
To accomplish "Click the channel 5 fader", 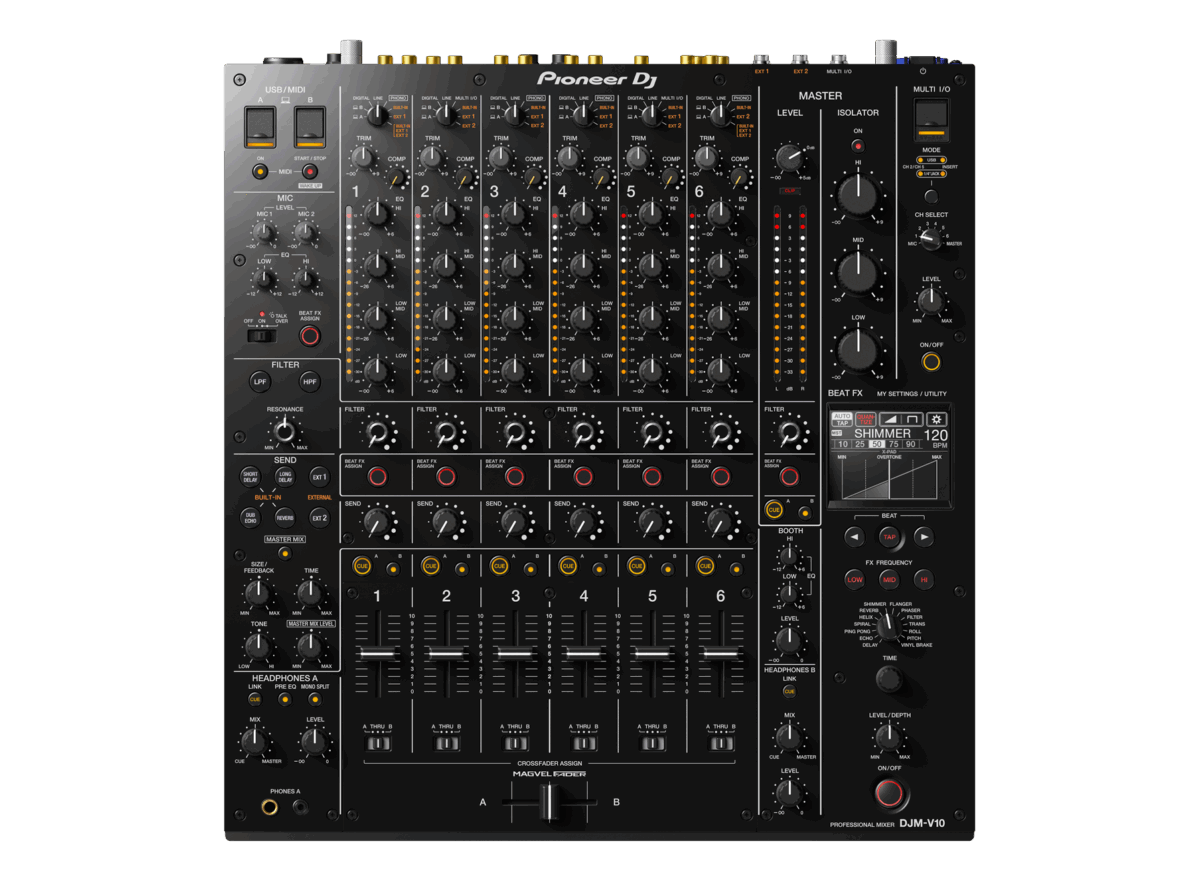I will coord(652,653).
